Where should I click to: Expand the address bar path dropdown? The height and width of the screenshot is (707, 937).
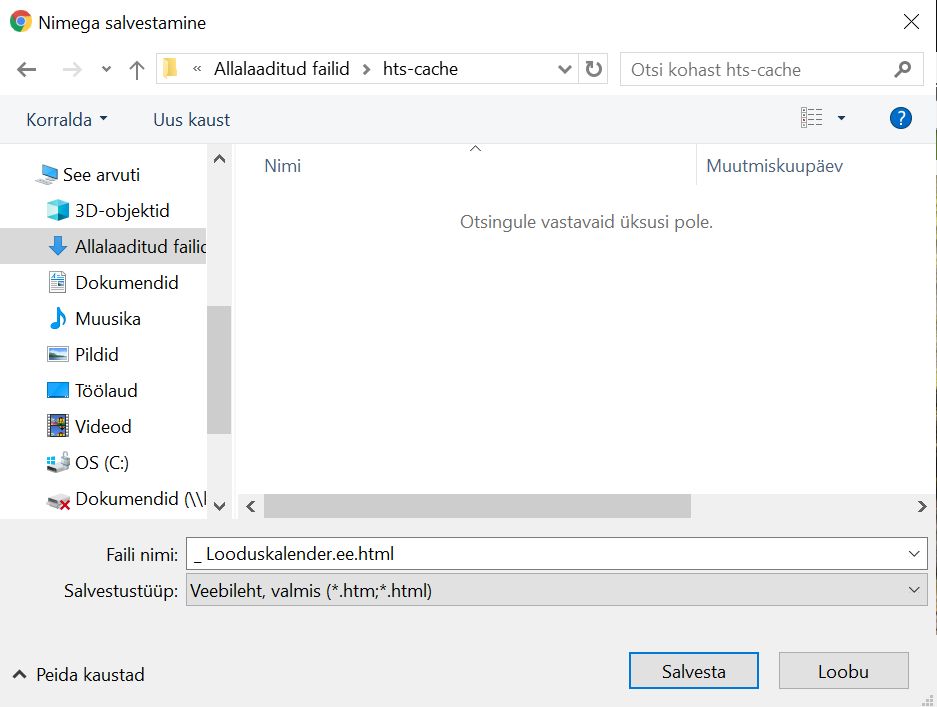coord(564,69)
